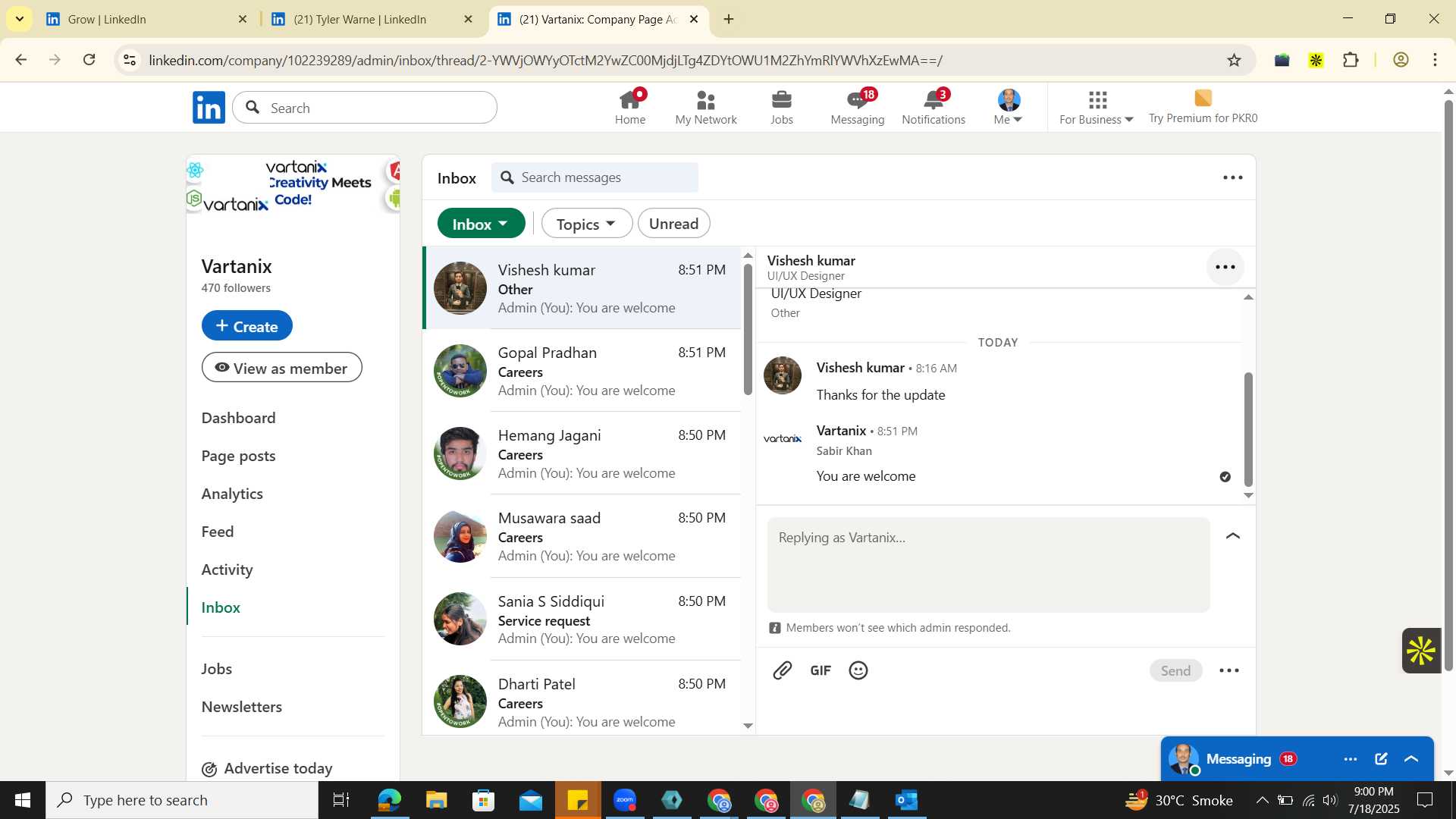Reload the page

click(x=89, y=60)
